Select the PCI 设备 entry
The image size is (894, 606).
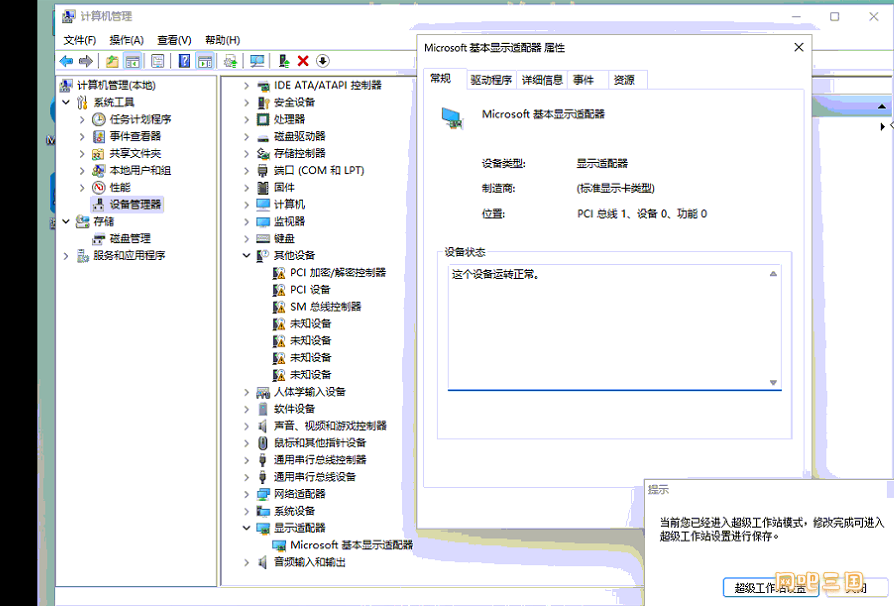(x=310, y=290)
